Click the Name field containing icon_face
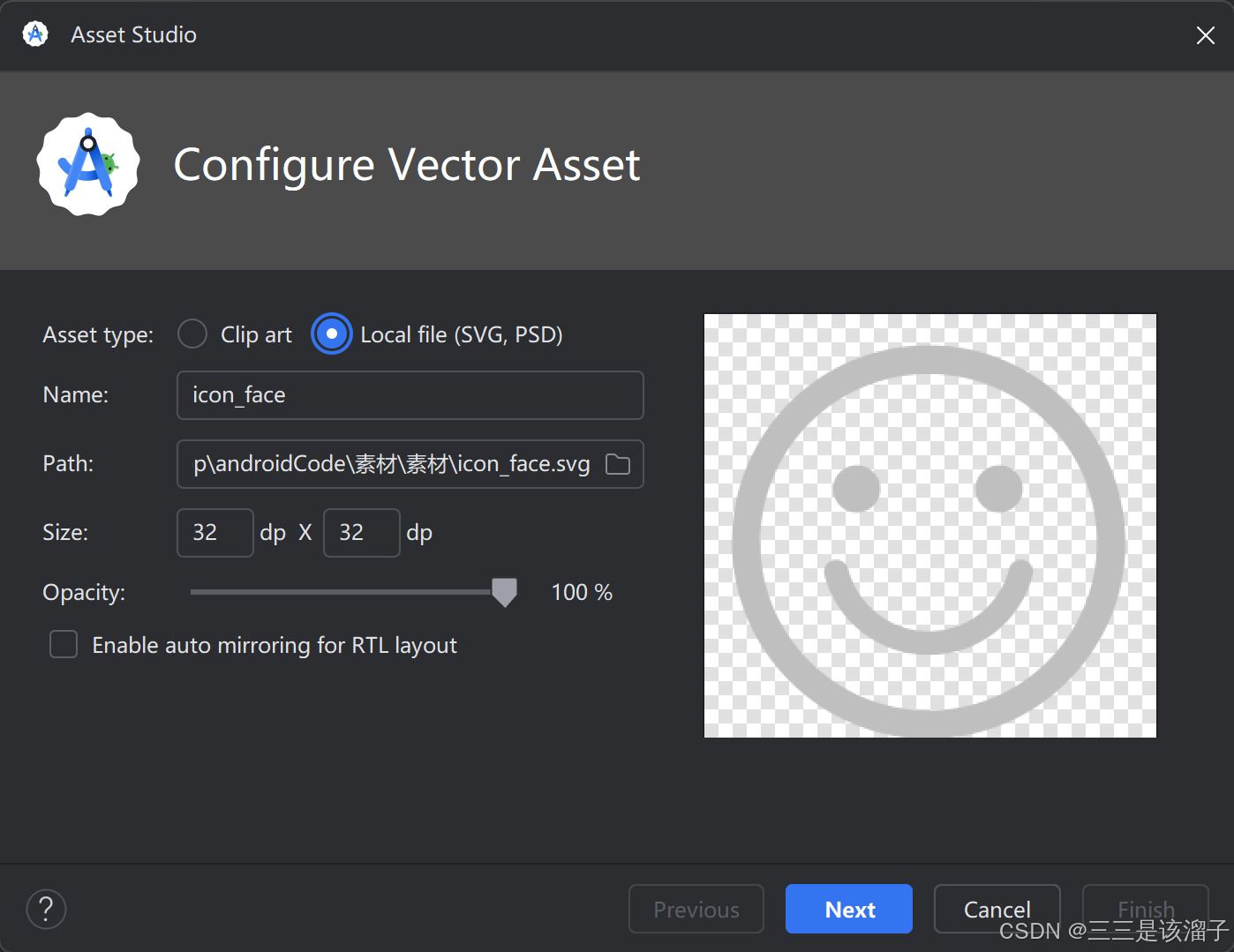This screenshot has width=1234, height=952. (x=410, y=395)
